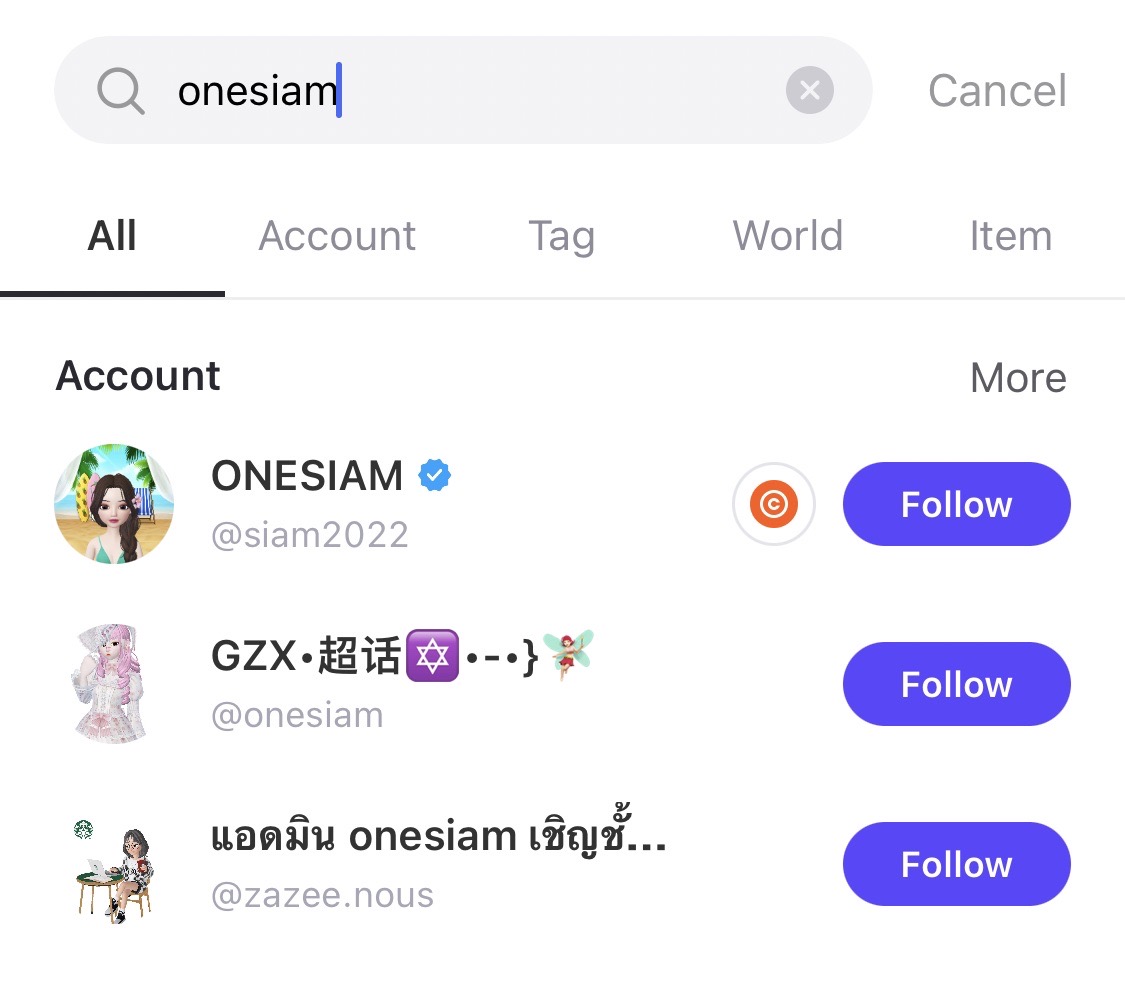1125x1008 pixels.
Task: Switch to the Account tab
Action: coord(337,237)
